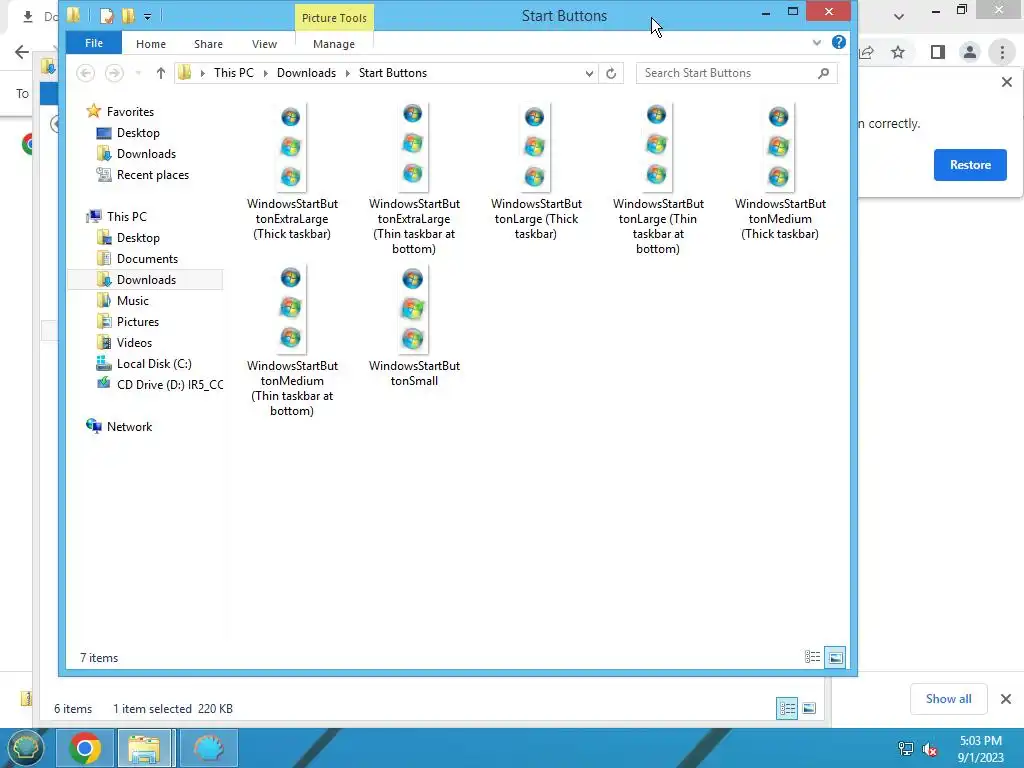Select highlighted Downloads under This PC
This screenshot has height=768, width=1024.
coord(146,280)
